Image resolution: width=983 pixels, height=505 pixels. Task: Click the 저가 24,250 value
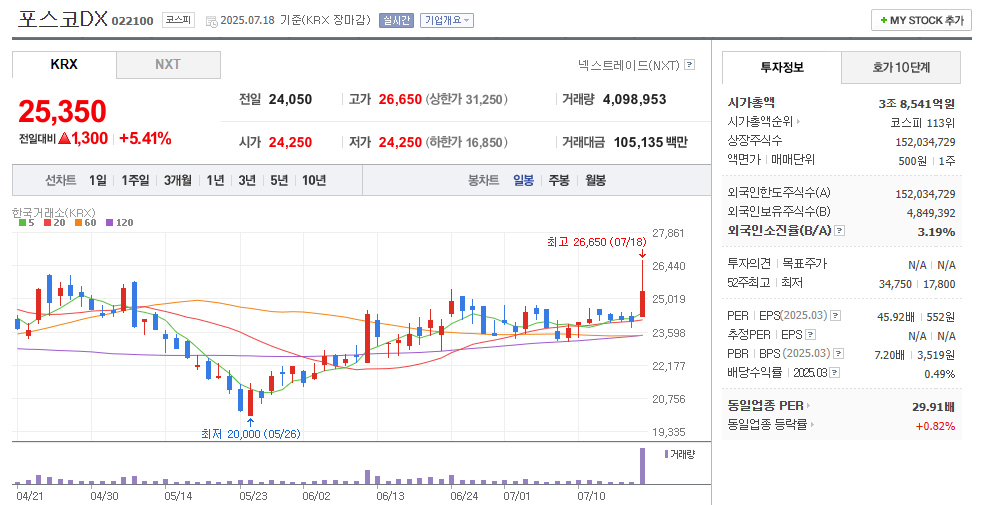(x=400, y=142)
